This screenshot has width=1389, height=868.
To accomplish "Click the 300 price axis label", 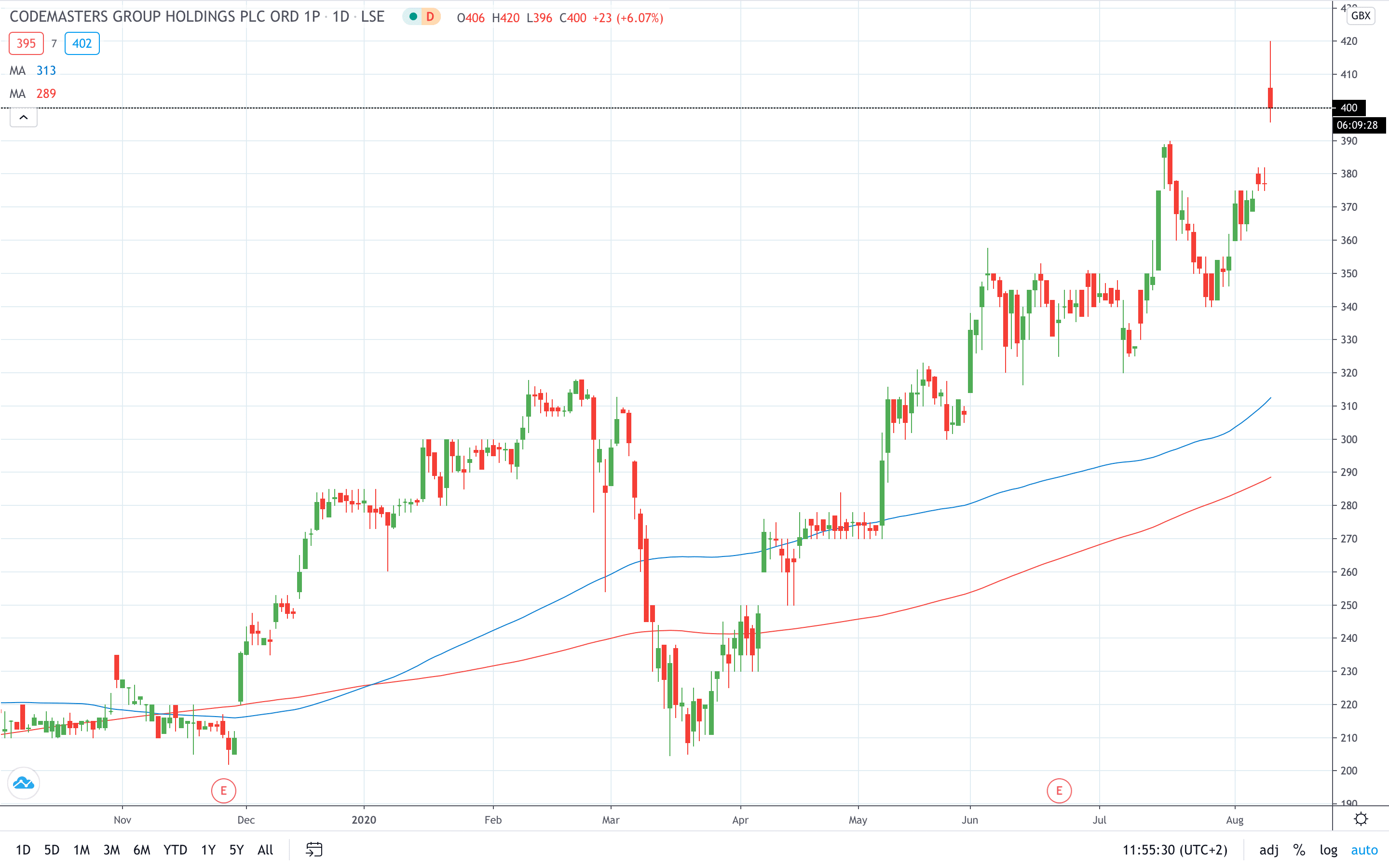I will coord(1349,439).
